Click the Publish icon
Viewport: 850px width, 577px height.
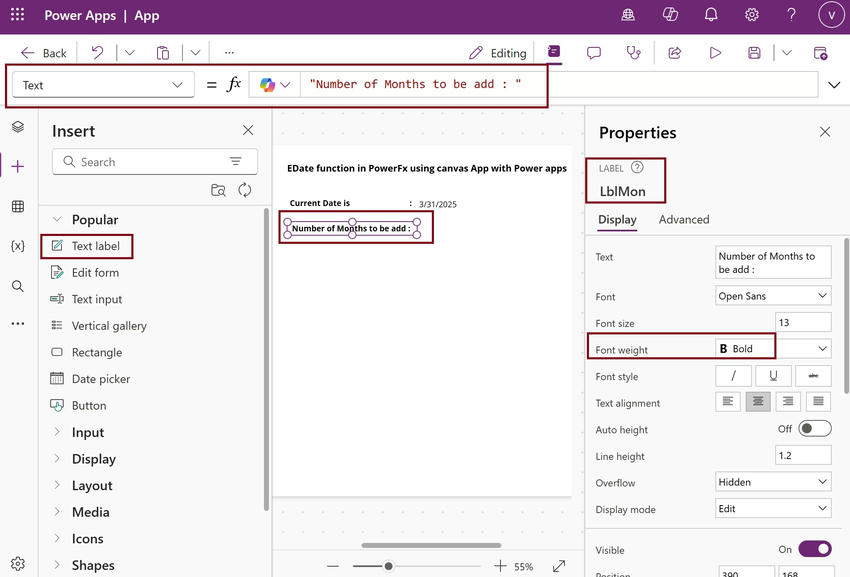point(820,53)
